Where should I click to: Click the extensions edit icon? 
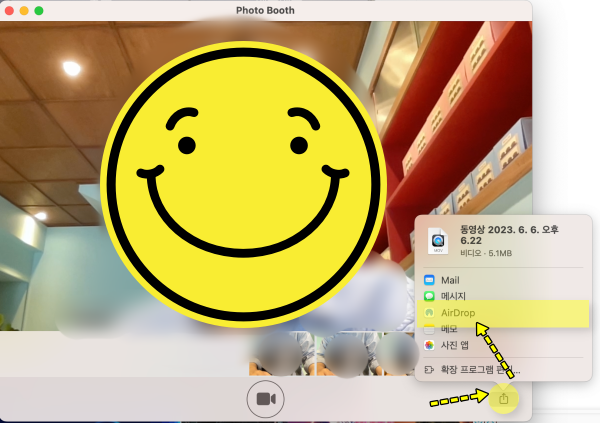click(x=429, y=370)
